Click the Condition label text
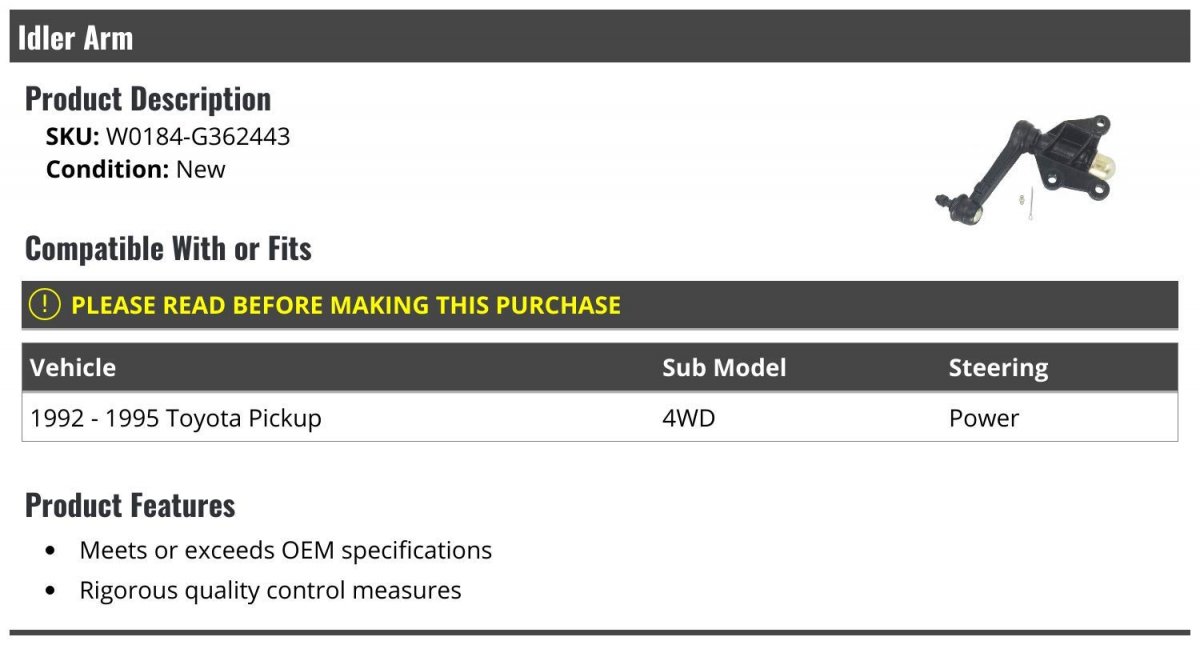 coord(108,169)
